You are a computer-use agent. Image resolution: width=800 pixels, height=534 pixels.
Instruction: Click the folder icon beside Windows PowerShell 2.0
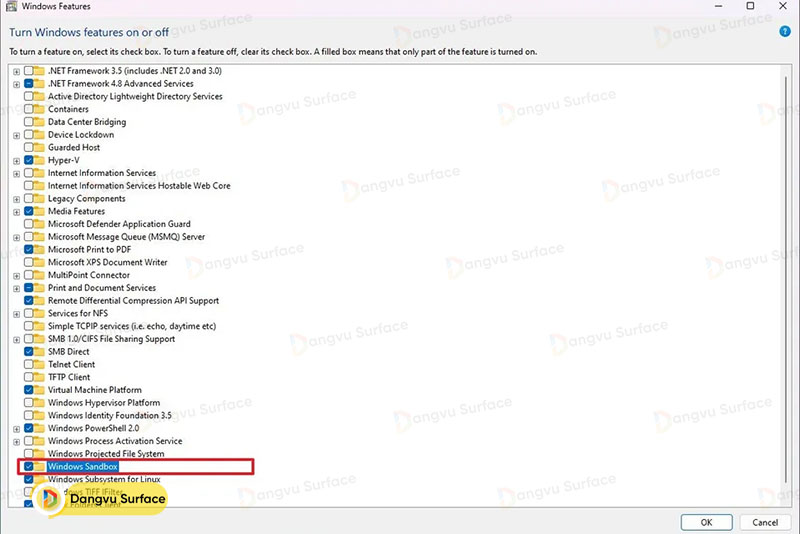coord(39,428)
